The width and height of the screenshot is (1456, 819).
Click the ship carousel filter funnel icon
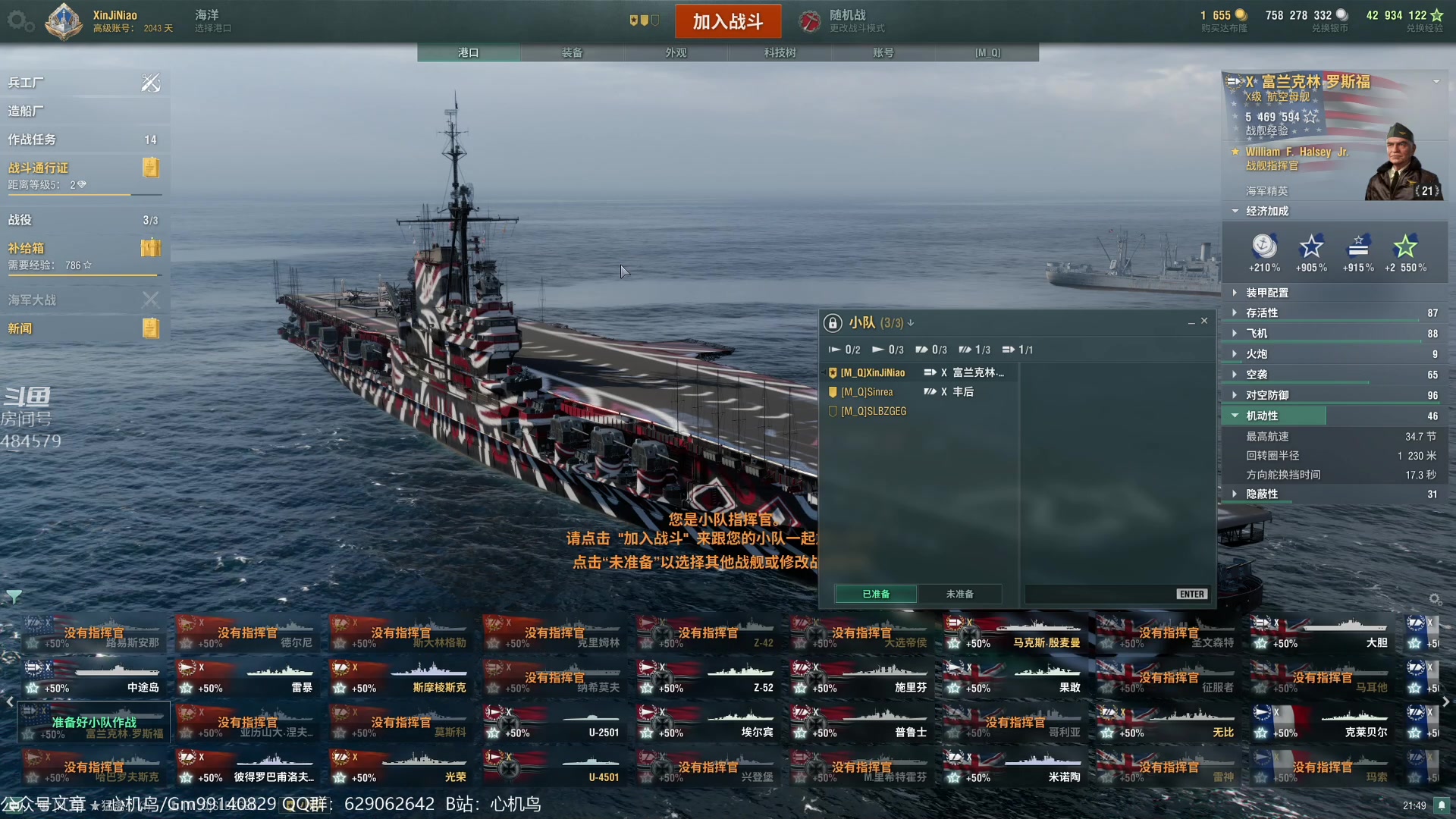pos(14,597)
